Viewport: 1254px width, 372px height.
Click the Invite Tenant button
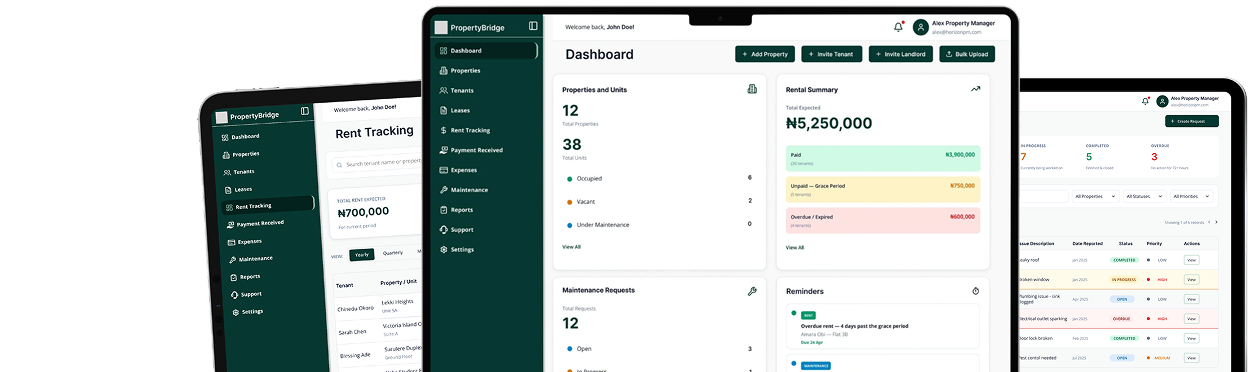click(x=831, y=54)
